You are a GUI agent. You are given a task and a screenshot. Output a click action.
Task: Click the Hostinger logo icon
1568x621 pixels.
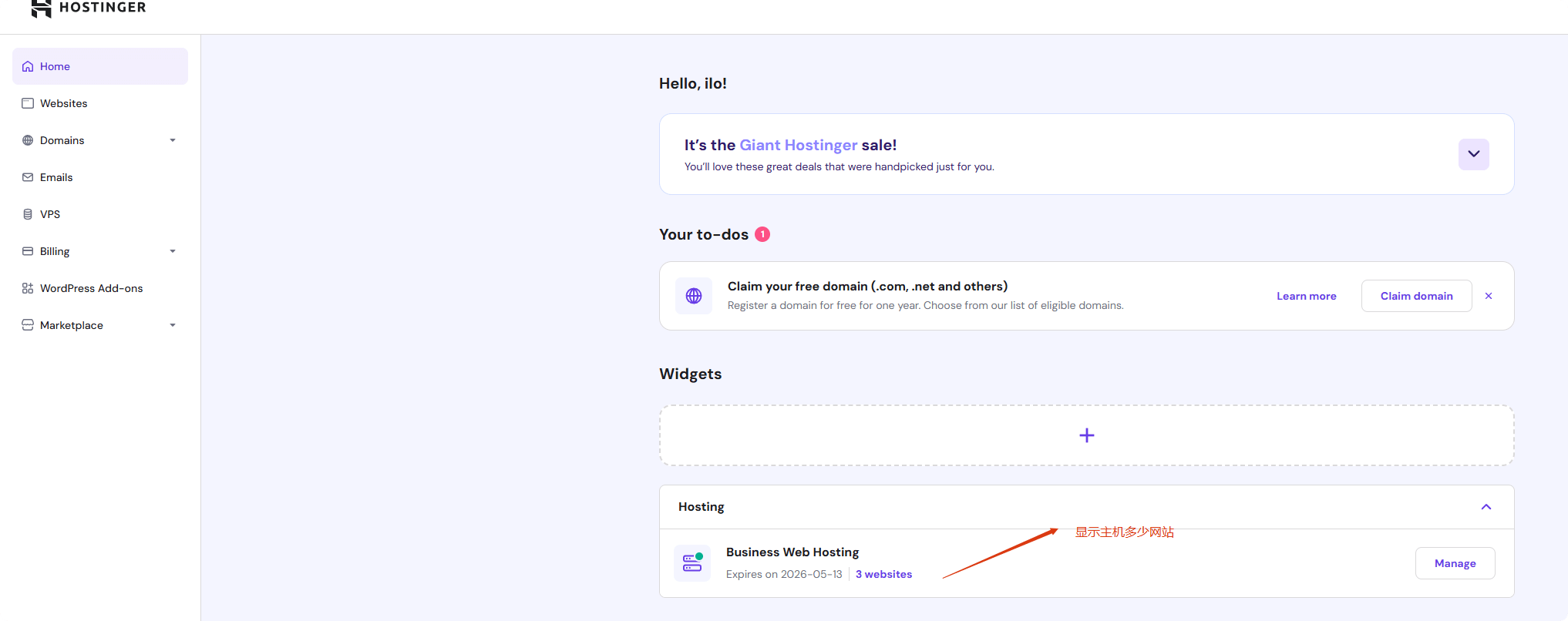pyautogui.click(x=41, y=8)
